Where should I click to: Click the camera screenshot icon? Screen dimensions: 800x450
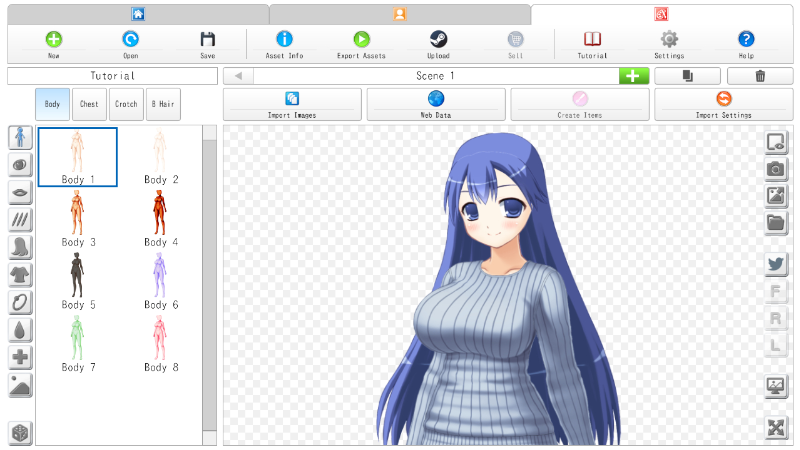coord(776,169)
